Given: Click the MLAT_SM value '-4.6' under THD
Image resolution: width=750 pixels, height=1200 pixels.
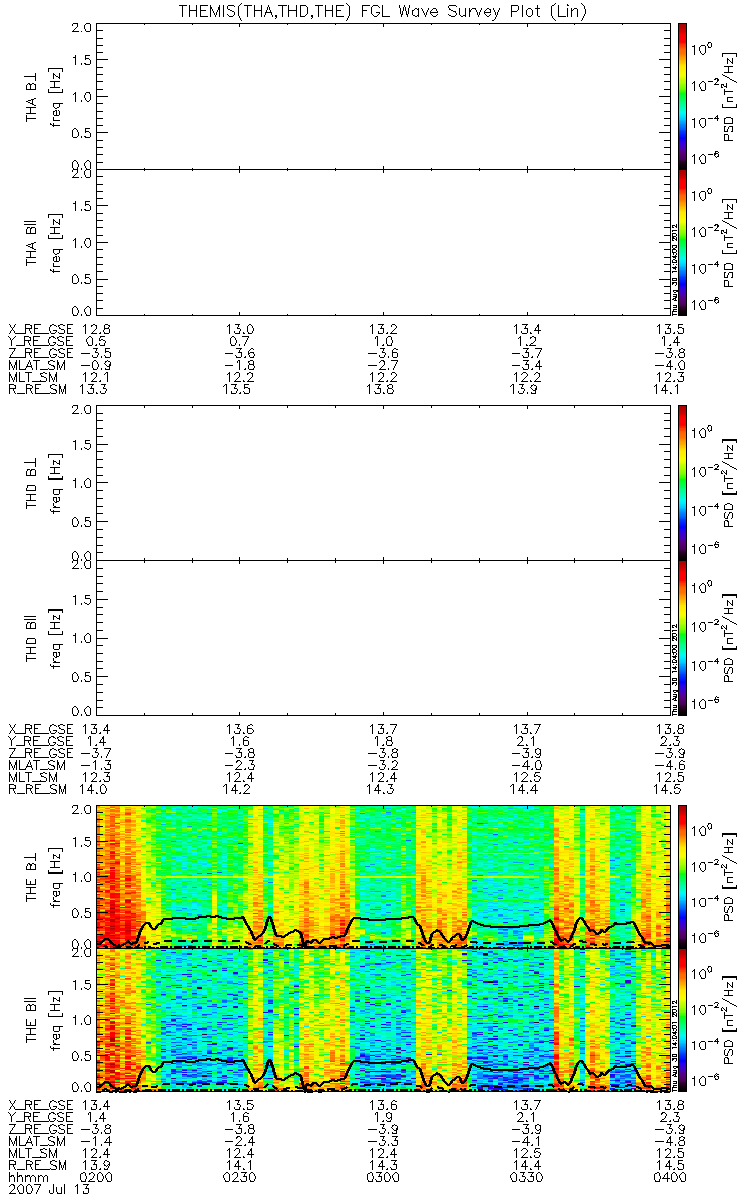Looking at the screenshot, I should coord(668,765).
